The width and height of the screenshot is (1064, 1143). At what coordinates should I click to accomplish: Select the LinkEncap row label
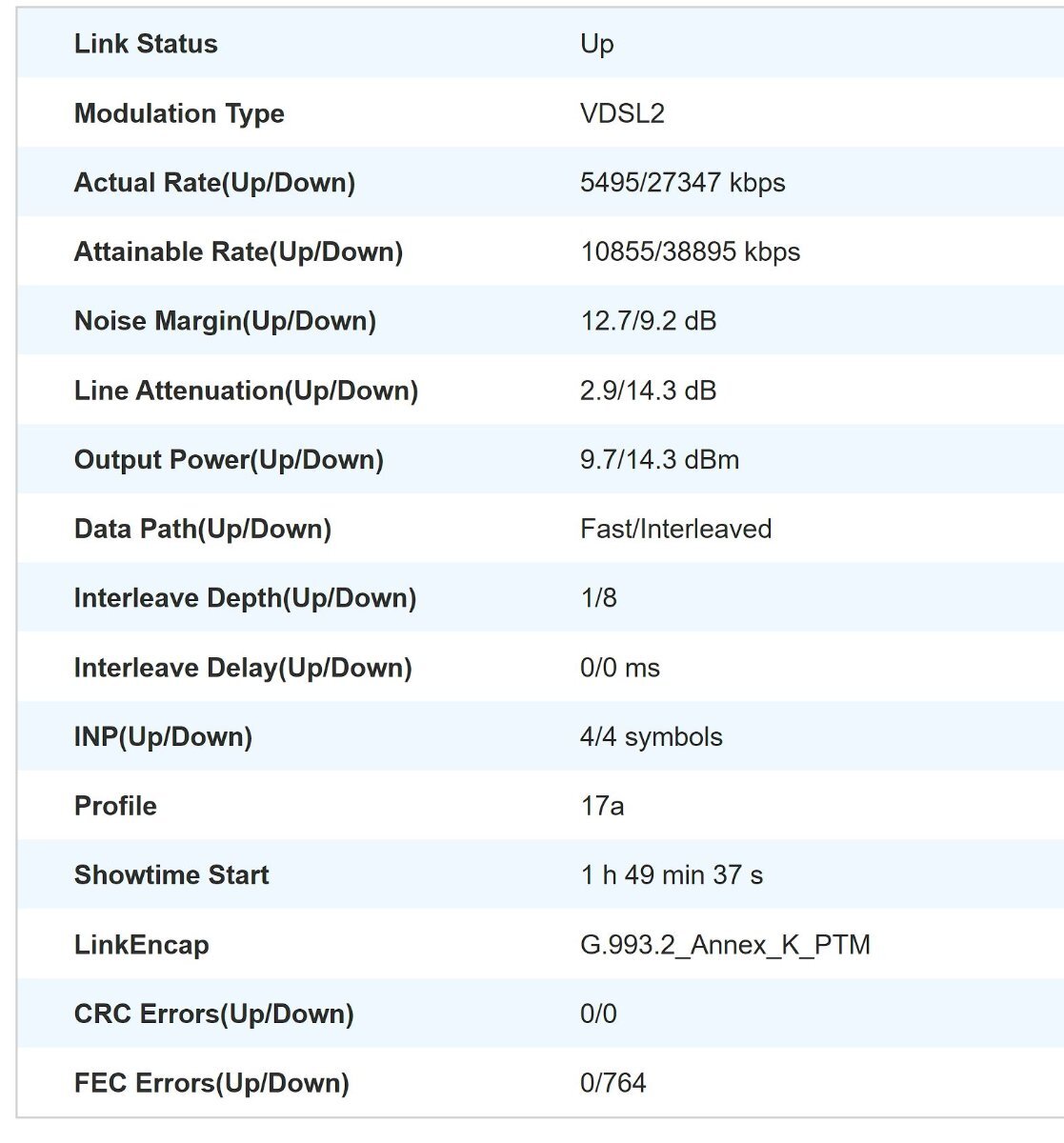(141, 946)
